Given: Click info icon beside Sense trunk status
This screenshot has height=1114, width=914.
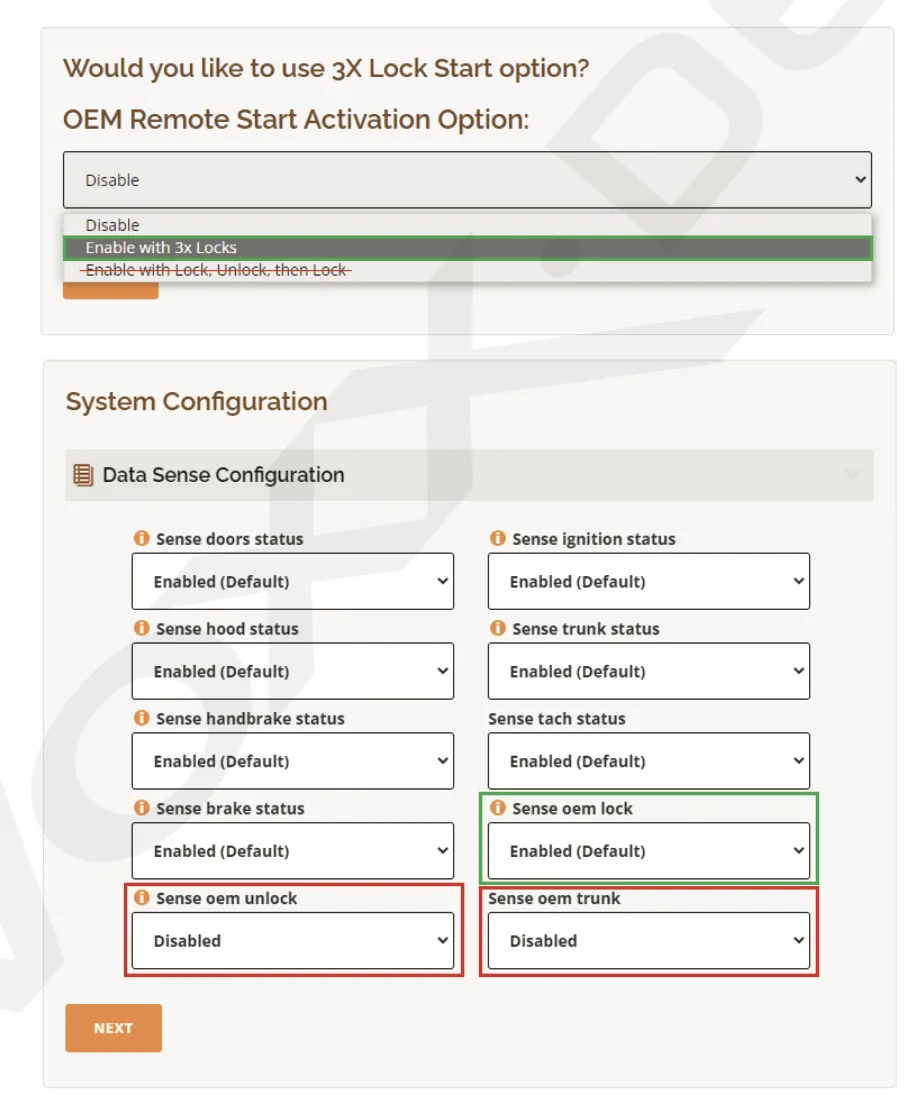Looking at the screenshot, I should 498,629.
